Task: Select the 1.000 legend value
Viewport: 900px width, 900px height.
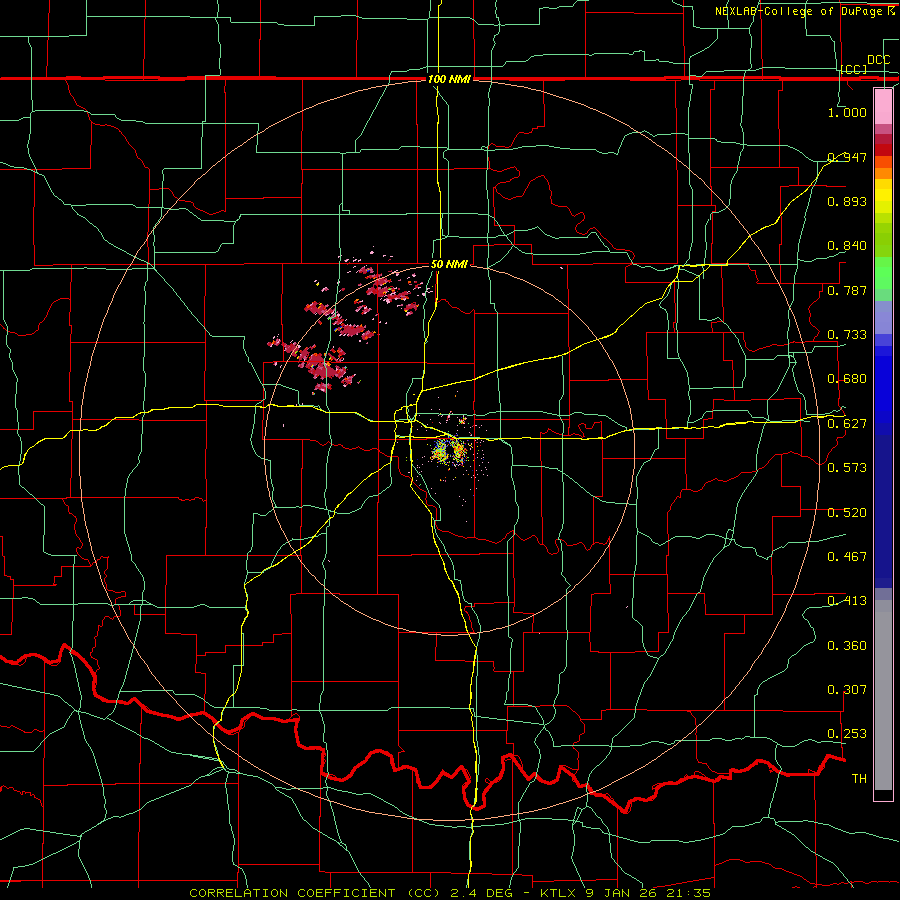Action: (x=847, y=112)
